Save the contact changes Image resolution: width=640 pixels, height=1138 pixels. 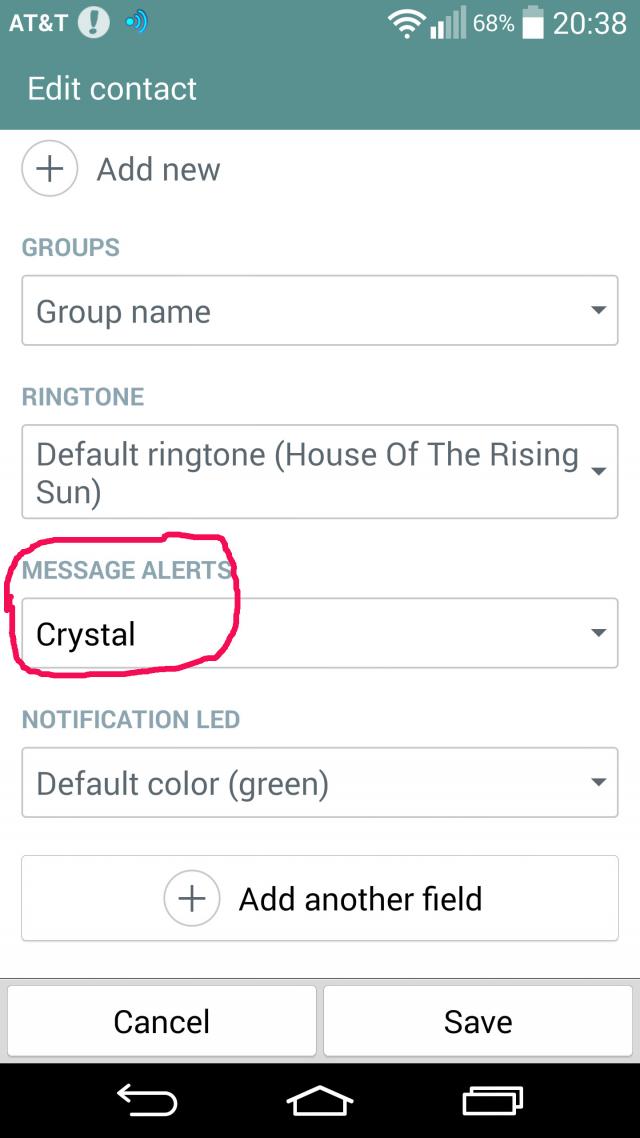pyautogui.click(x=478, y=1021)
